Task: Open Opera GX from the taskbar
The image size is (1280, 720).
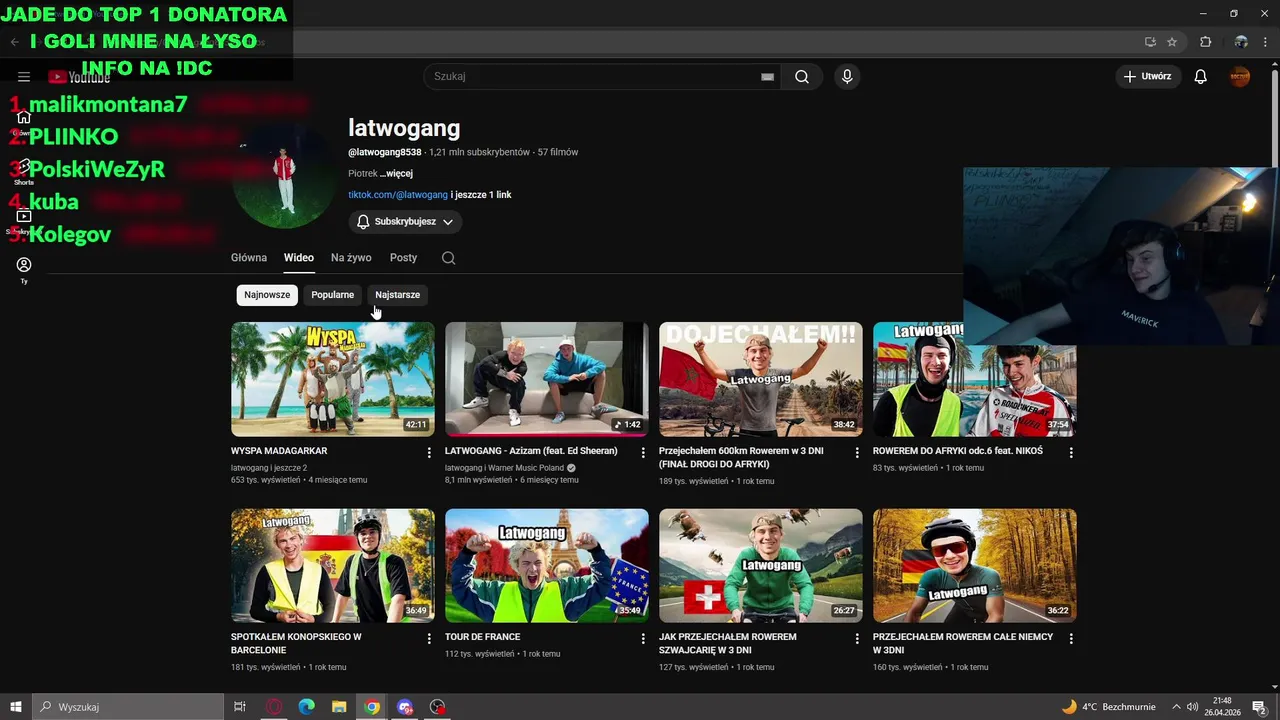Action: click(x=274, y=707)
